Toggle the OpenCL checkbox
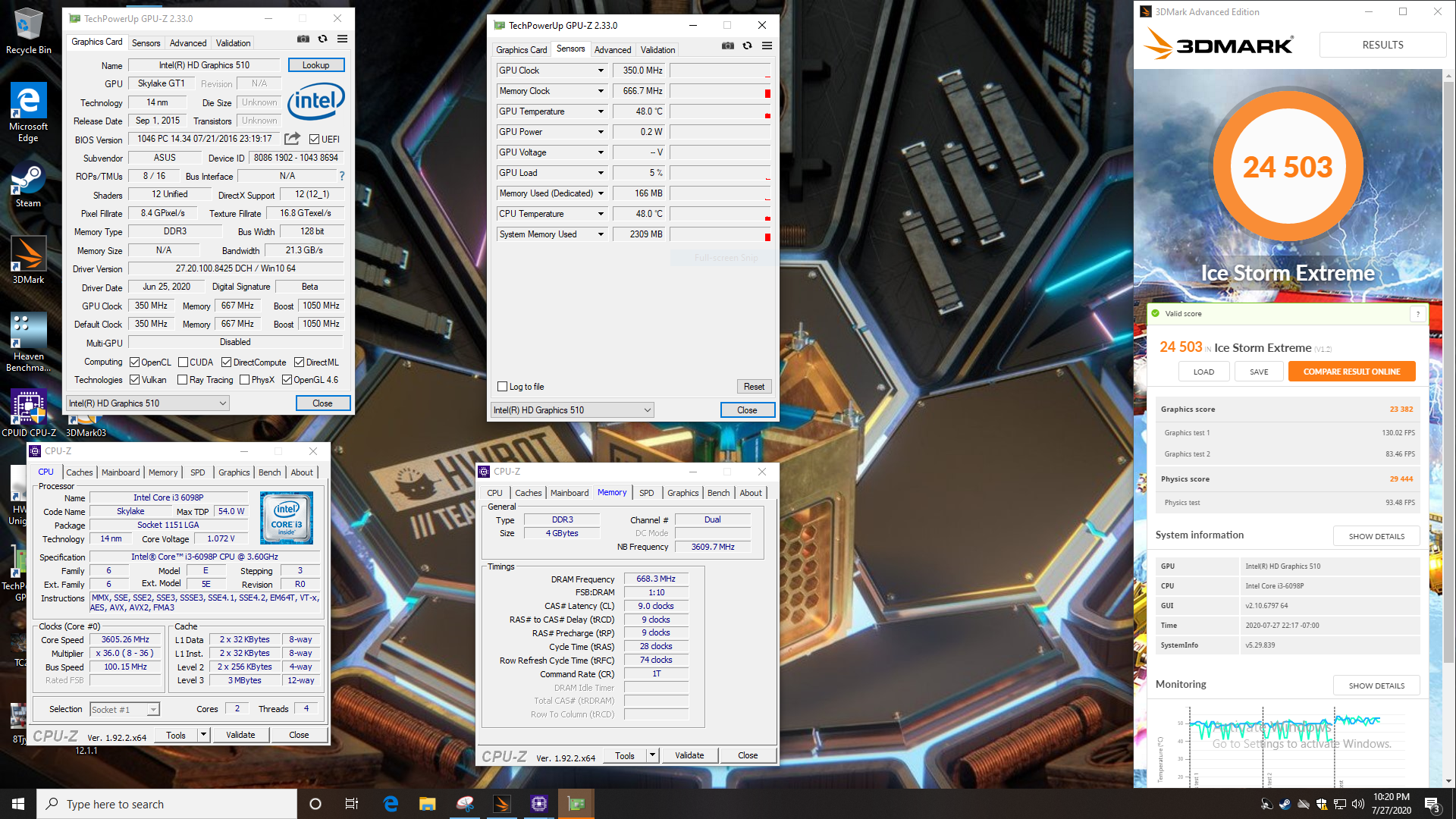The image size is (1456, 819). [135, 362]
